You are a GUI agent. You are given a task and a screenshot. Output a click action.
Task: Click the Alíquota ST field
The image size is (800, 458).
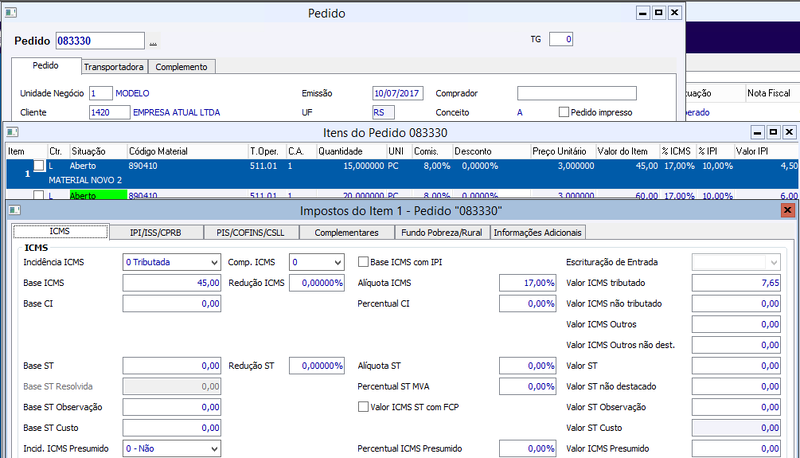[x=528, y=366]
